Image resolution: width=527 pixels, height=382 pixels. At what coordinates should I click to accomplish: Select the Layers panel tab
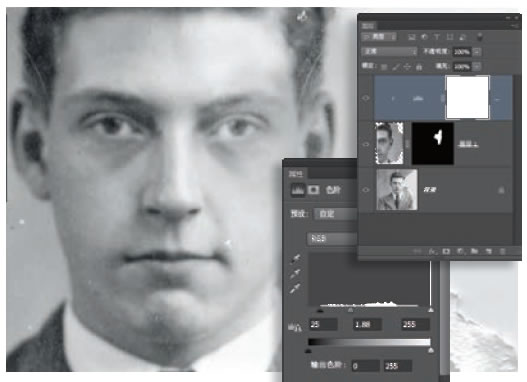tap(368, 26)
